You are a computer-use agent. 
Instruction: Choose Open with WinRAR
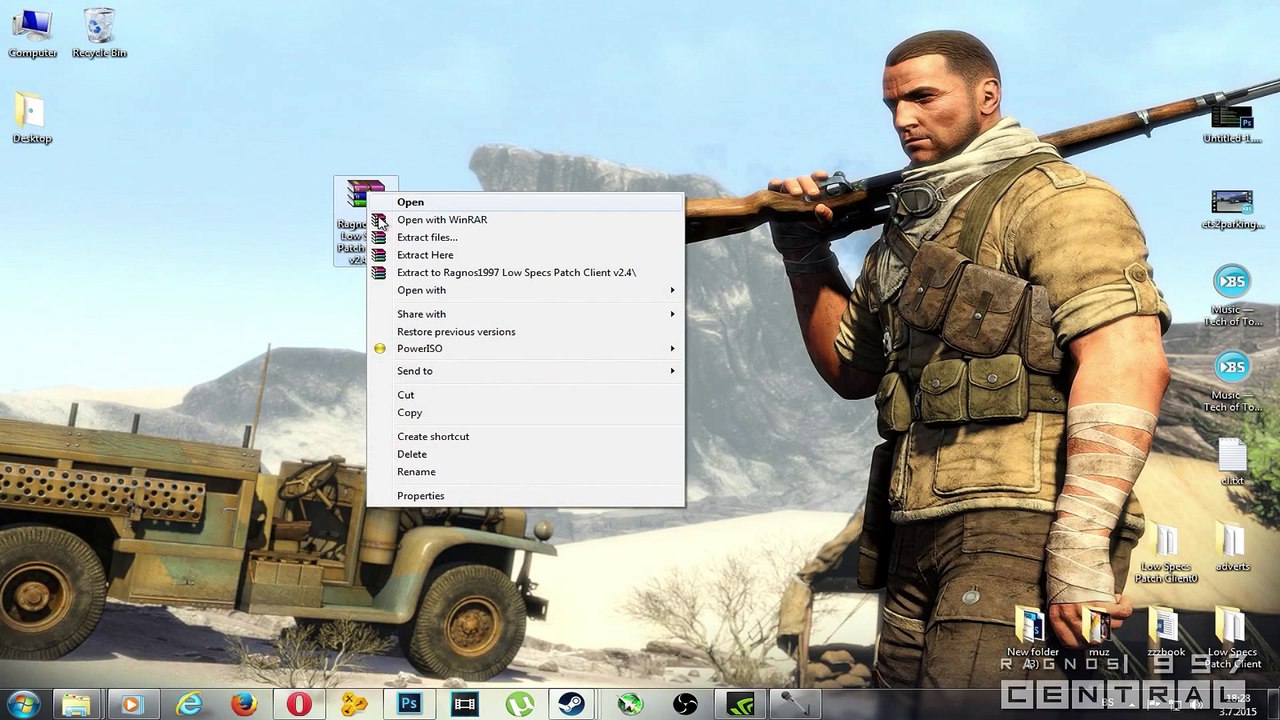[x=526, y=220]
